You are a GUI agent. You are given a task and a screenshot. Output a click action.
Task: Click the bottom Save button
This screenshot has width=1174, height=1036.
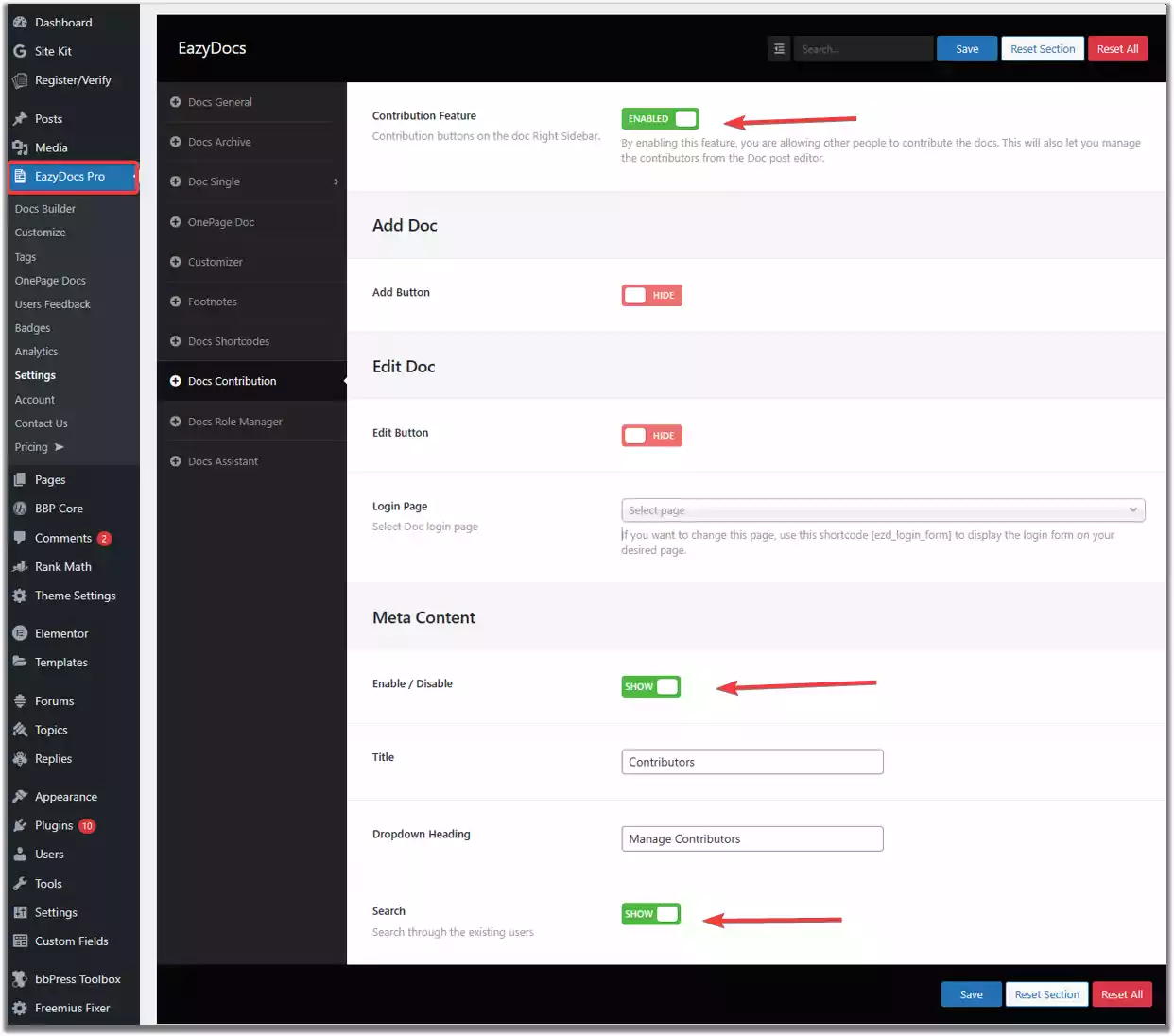971,994
